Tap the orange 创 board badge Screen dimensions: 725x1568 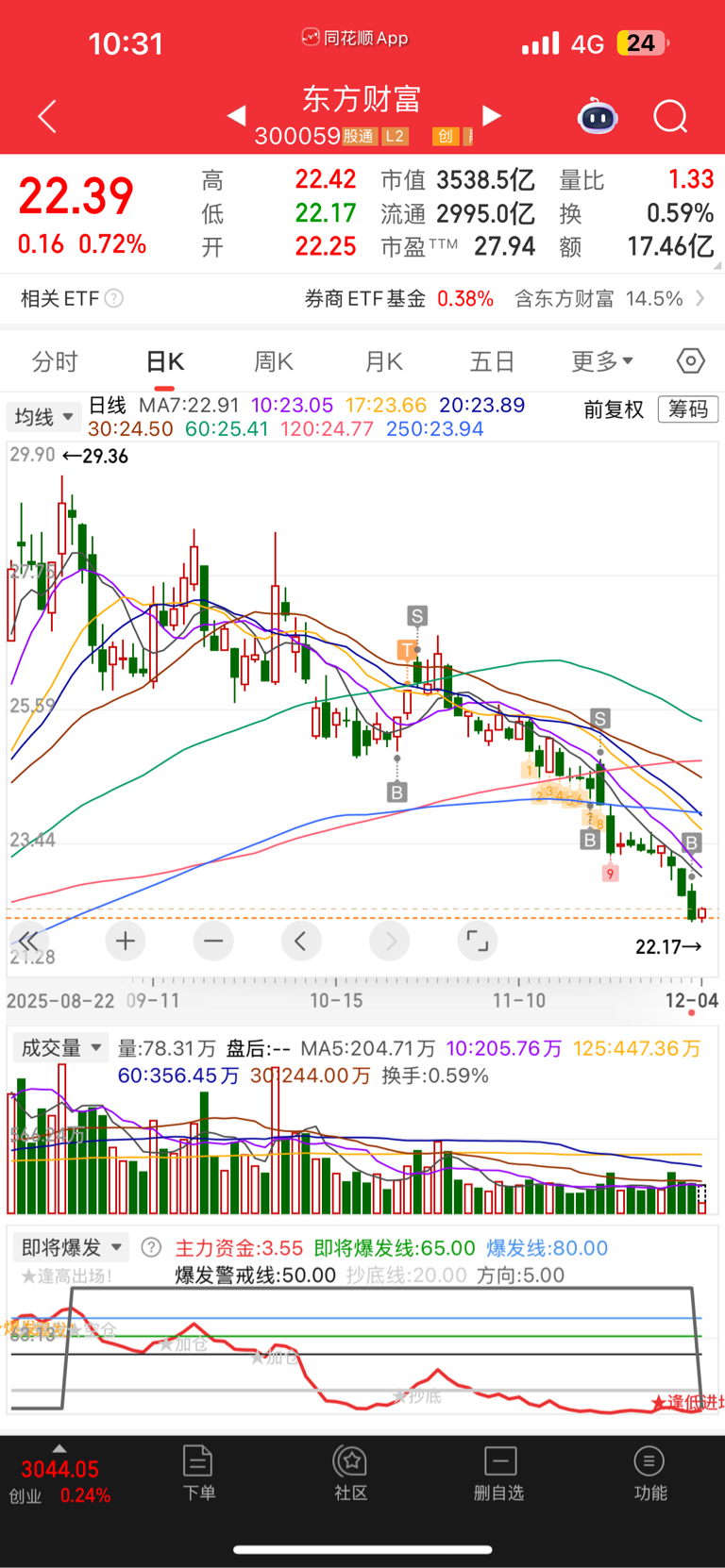445,137
